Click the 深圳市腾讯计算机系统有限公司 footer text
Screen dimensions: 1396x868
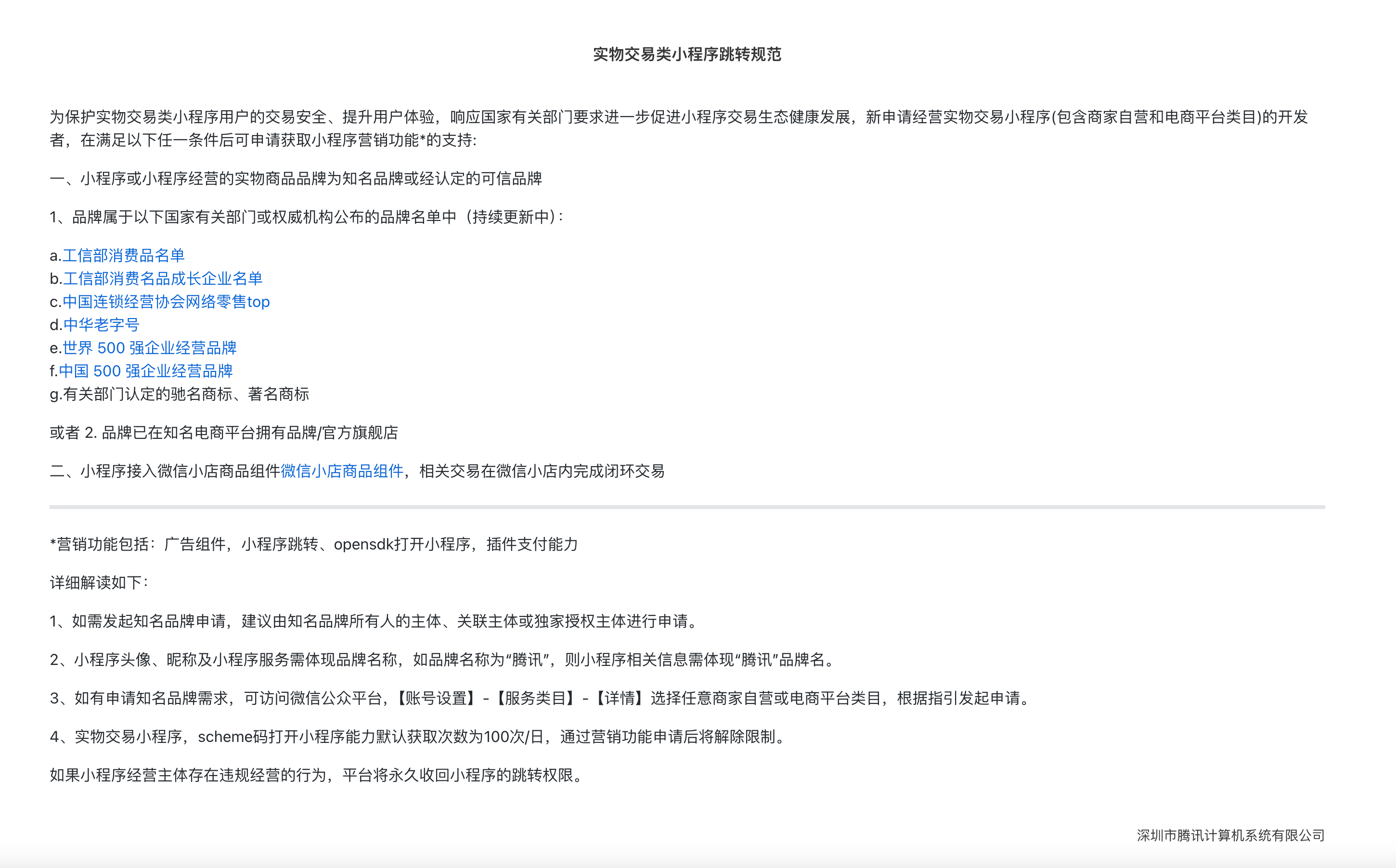(x=1230, y=835)
